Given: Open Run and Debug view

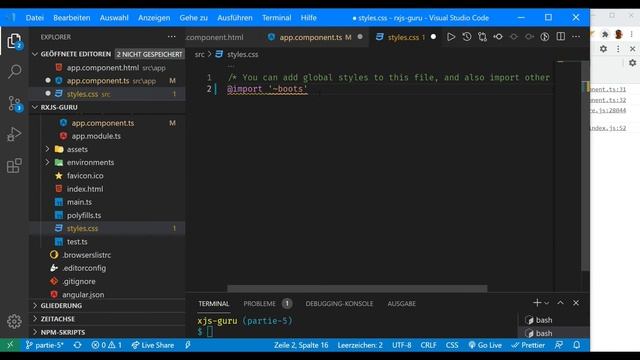Looking at the screenshot, I should [14, 134].
